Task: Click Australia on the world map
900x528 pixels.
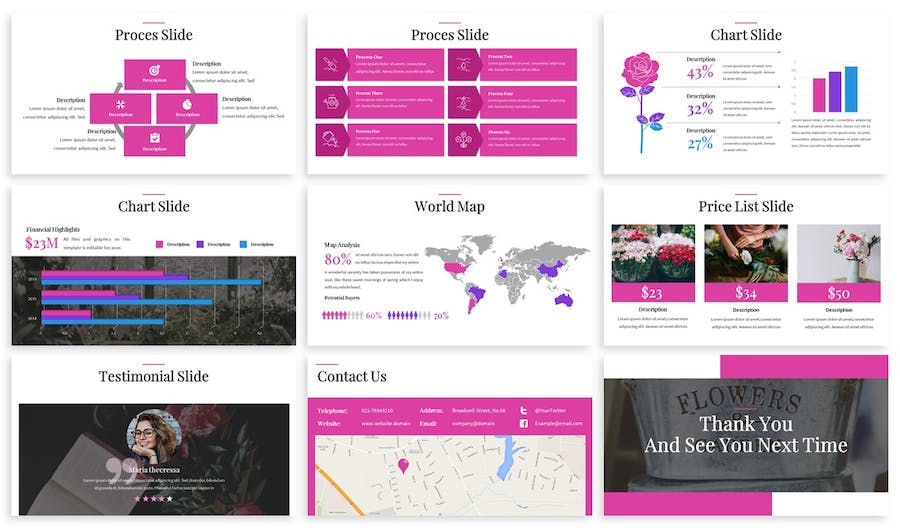Action: coord(563,300)
